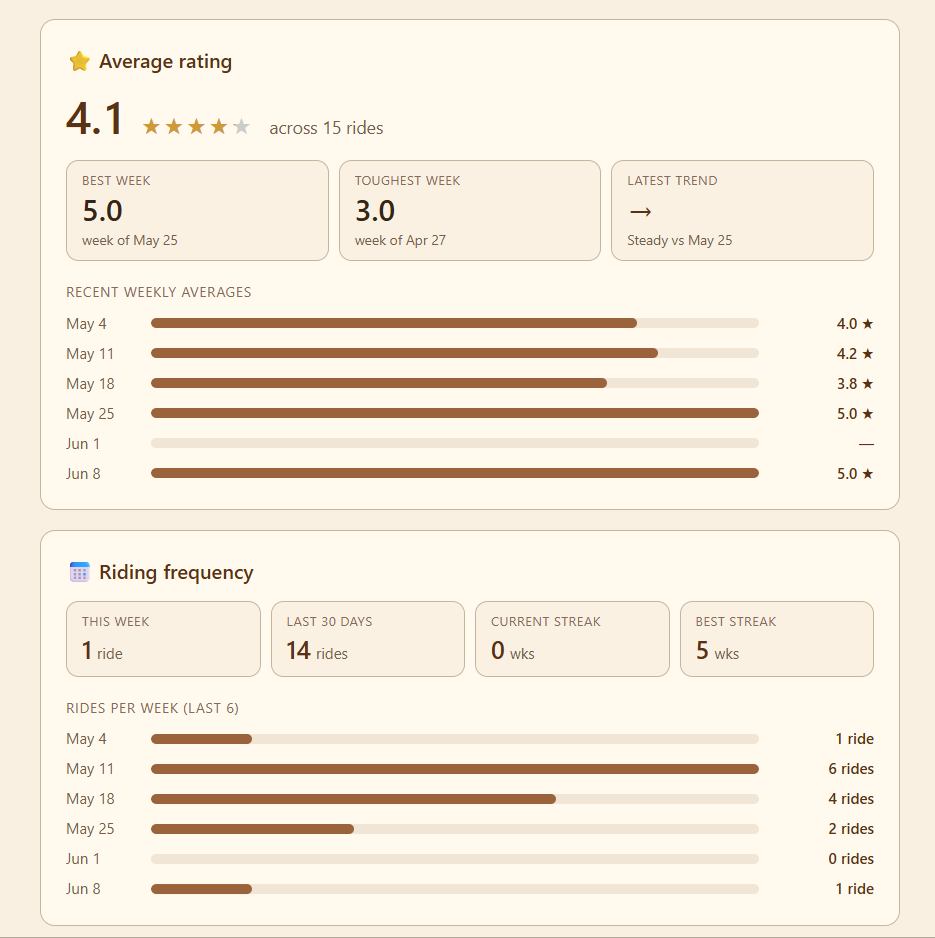Click the '5.0 ★' value for May 25
935x938 pixels.
[855, 413]
